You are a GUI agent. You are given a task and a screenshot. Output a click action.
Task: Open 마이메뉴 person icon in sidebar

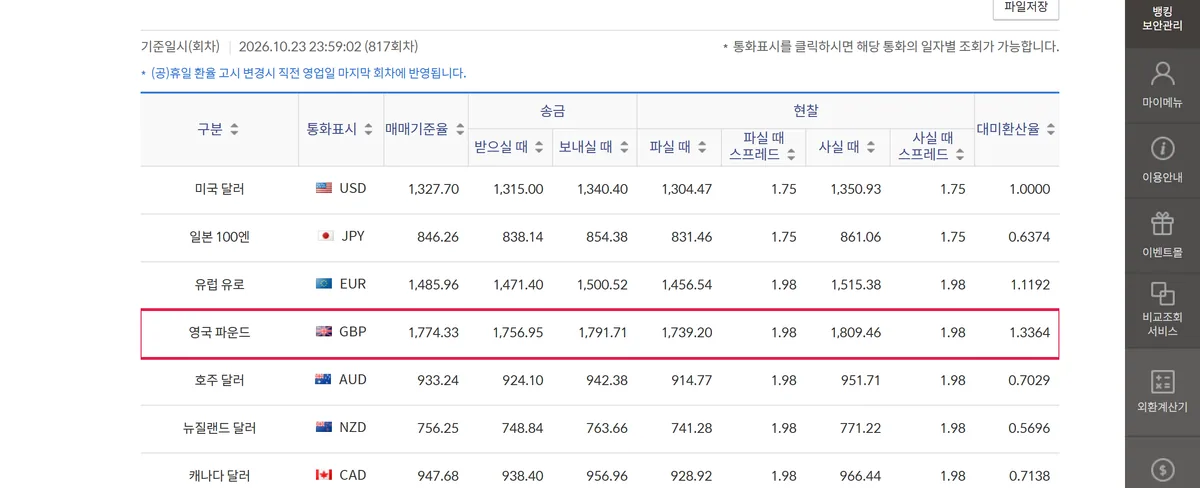point(1162,75)
